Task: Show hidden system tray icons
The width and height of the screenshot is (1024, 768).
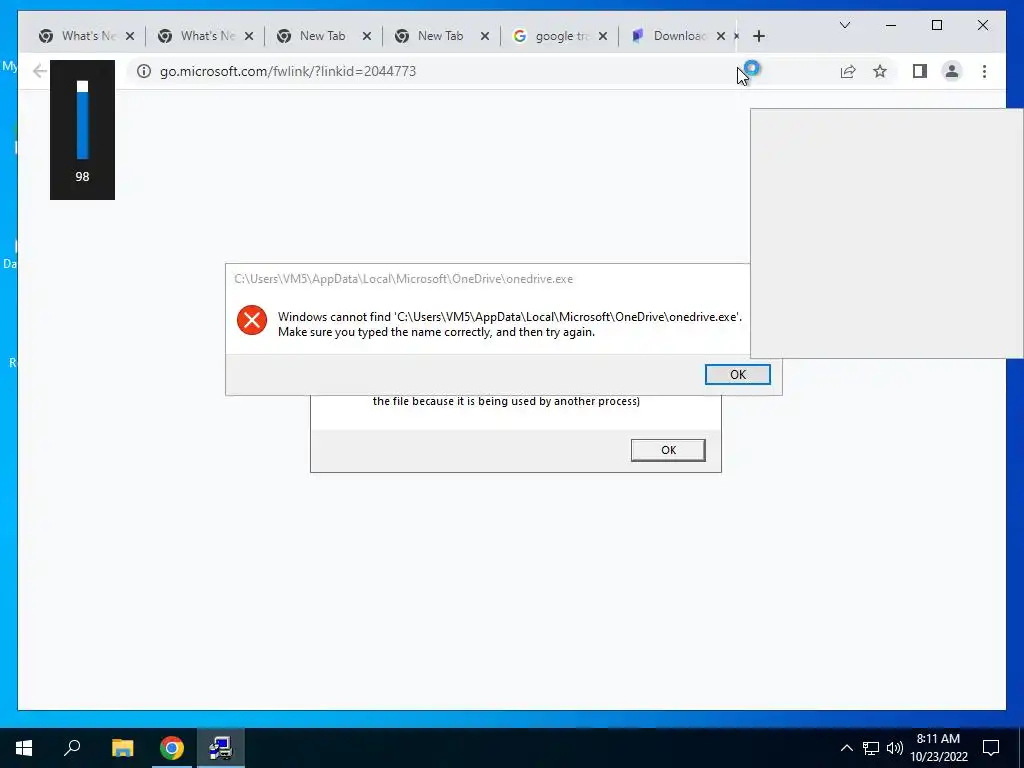Action: tap(846, 748)
